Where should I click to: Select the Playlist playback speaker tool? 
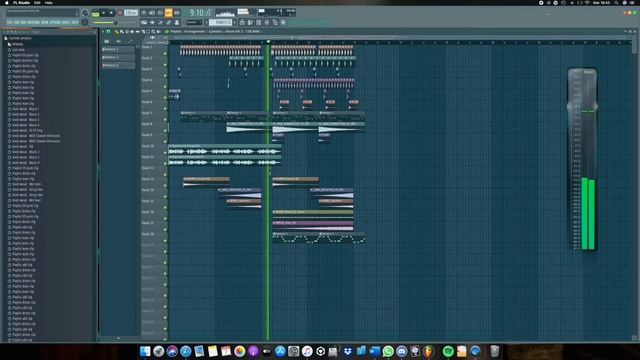(158, 31)
